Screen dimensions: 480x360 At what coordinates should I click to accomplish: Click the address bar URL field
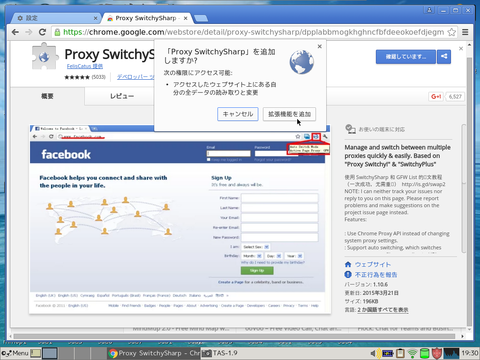tap(253, 32)
